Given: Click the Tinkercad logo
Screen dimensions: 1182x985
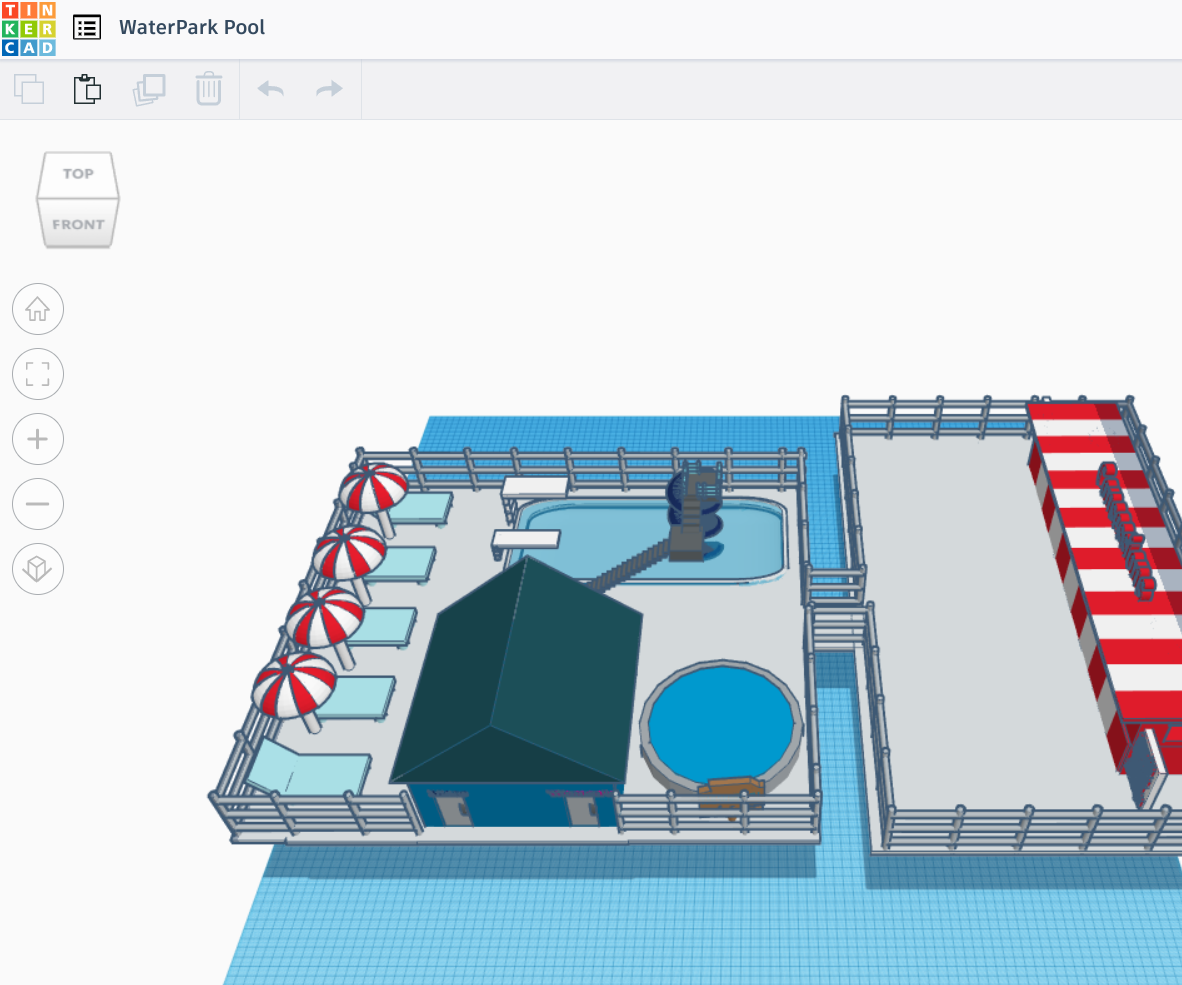Looking at the screenshot, I should pos(29,29).
